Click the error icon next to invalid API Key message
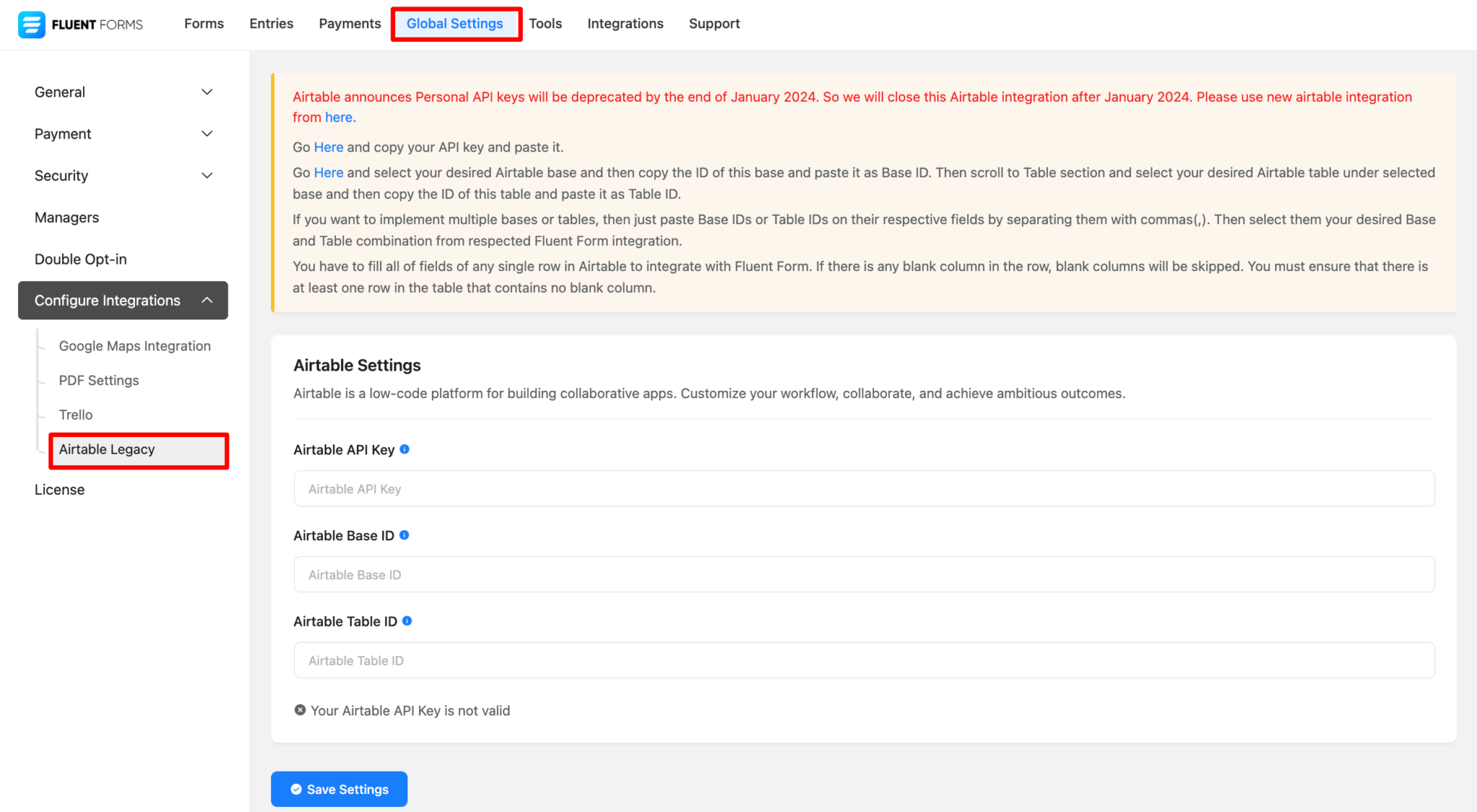Viewport: 1477px width, 812px height. pos(300,710)
